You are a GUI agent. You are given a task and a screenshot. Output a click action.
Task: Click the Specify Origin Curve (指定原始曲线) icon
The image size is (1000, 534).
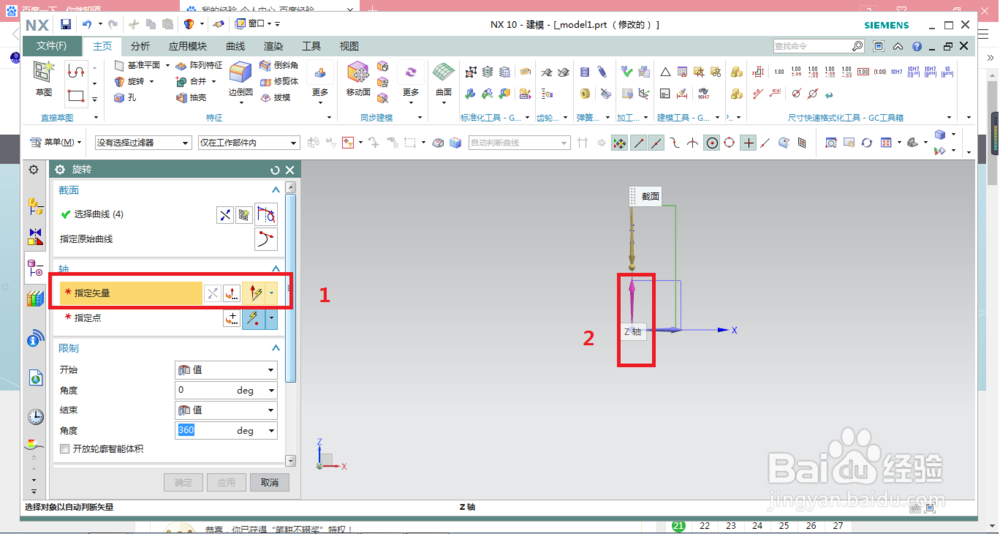(x=266, y=239)
